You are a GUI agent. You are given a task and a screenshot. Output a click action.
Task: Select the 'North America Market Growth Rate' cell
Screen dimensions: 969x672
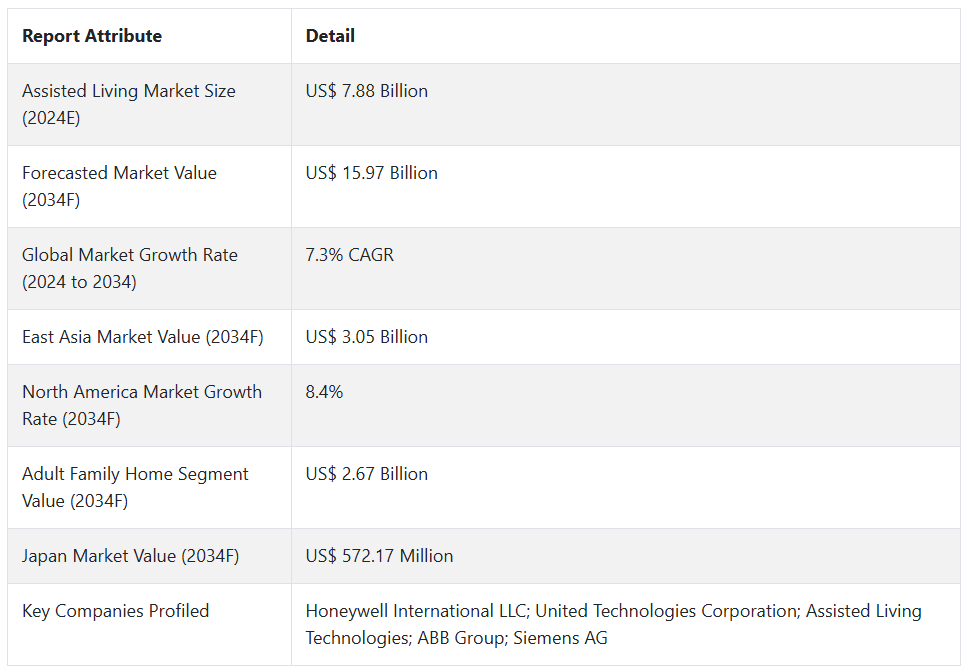142,405
